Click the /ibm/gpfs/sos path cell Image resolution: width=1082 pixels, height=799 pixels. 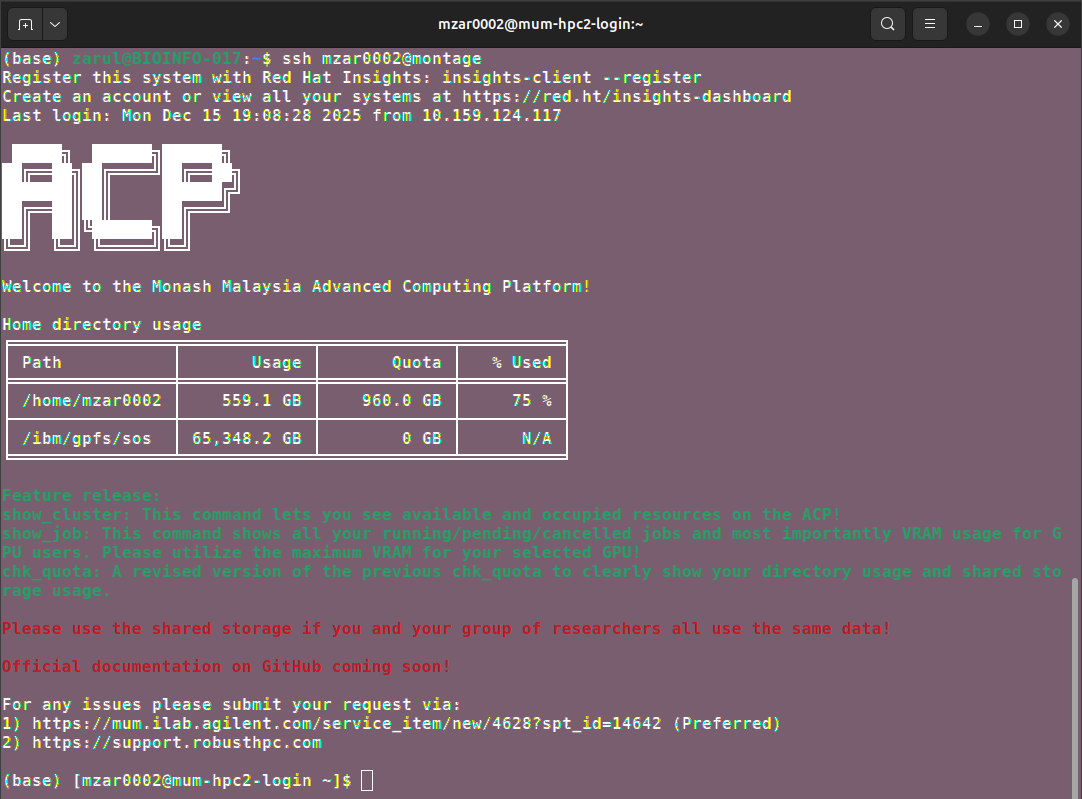[86, 438]
